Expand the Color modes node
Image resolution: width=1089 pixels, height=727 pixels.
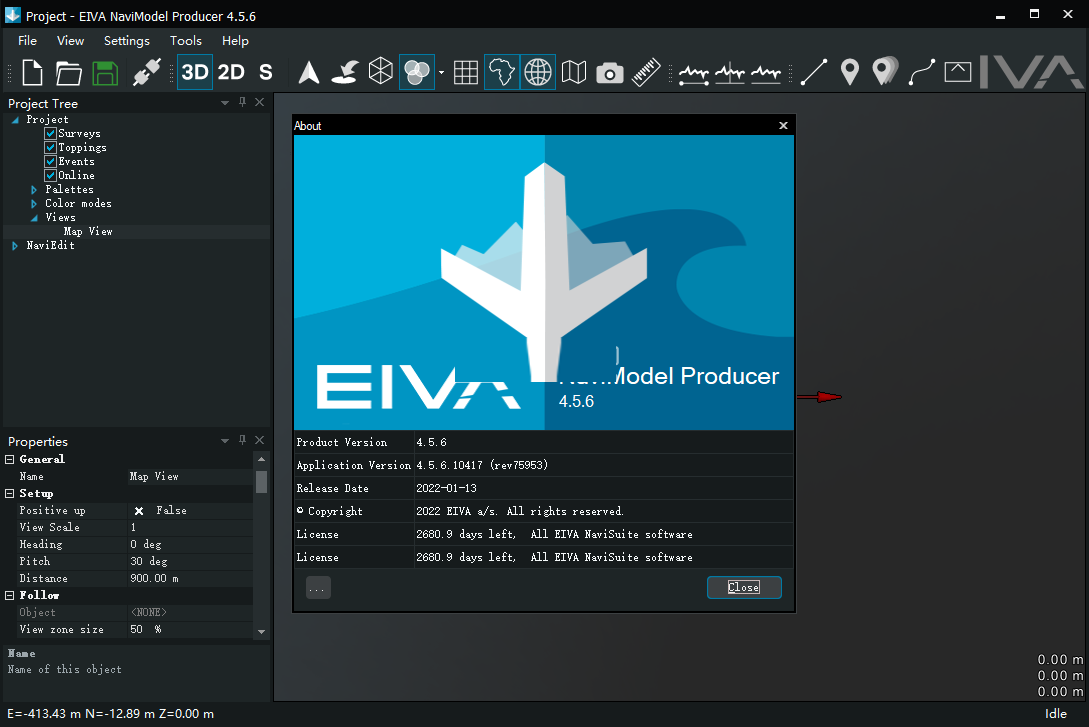(33, 203)
